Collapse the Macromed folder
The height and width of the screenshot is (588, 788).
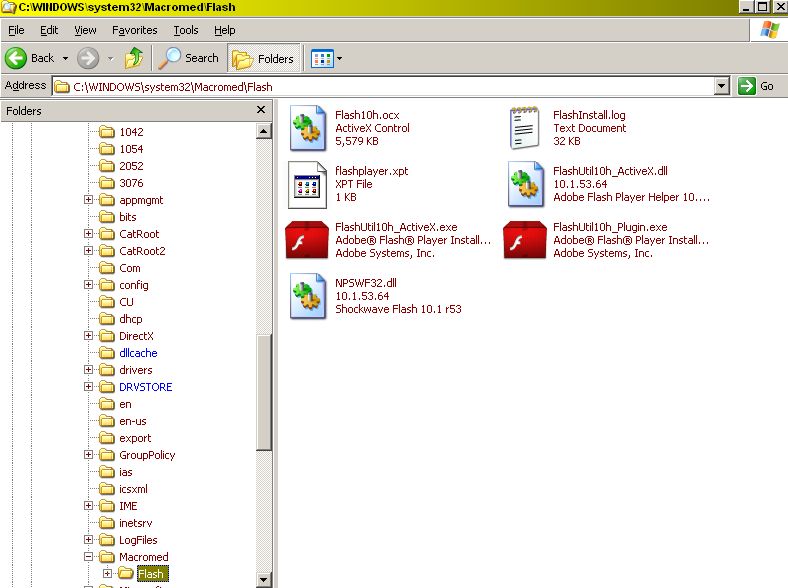coord(88,556)
